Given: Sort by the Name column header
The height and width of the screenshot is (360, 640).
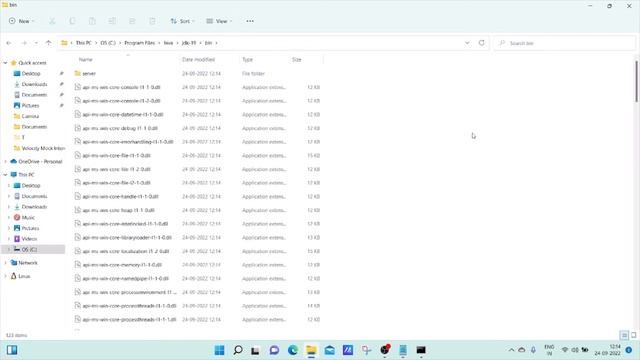Looking at the screenshot, I should pyautogui.click(x=85, y=60).
